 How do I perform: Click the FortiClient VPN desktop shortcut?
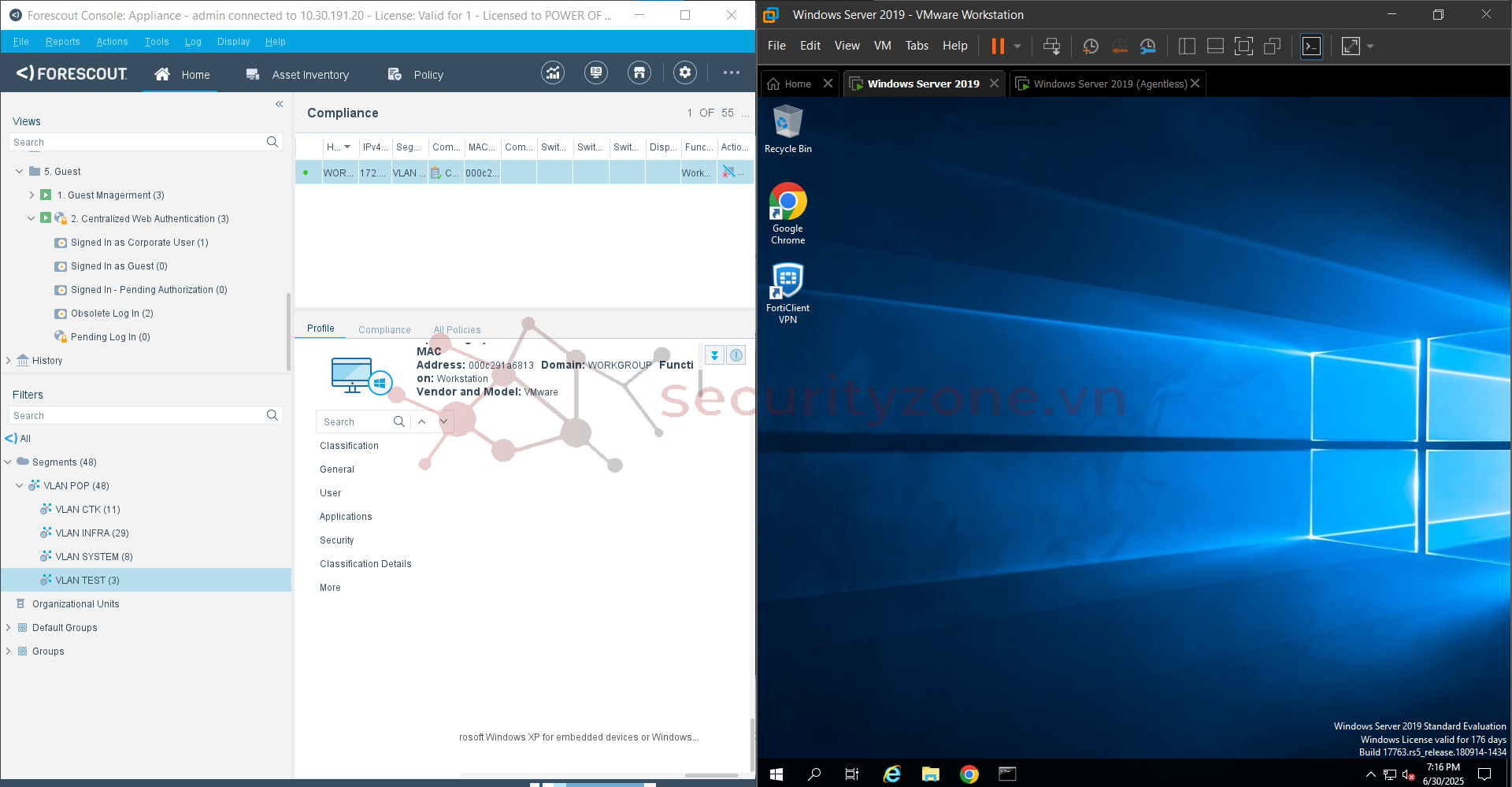(x=787, y=293)
